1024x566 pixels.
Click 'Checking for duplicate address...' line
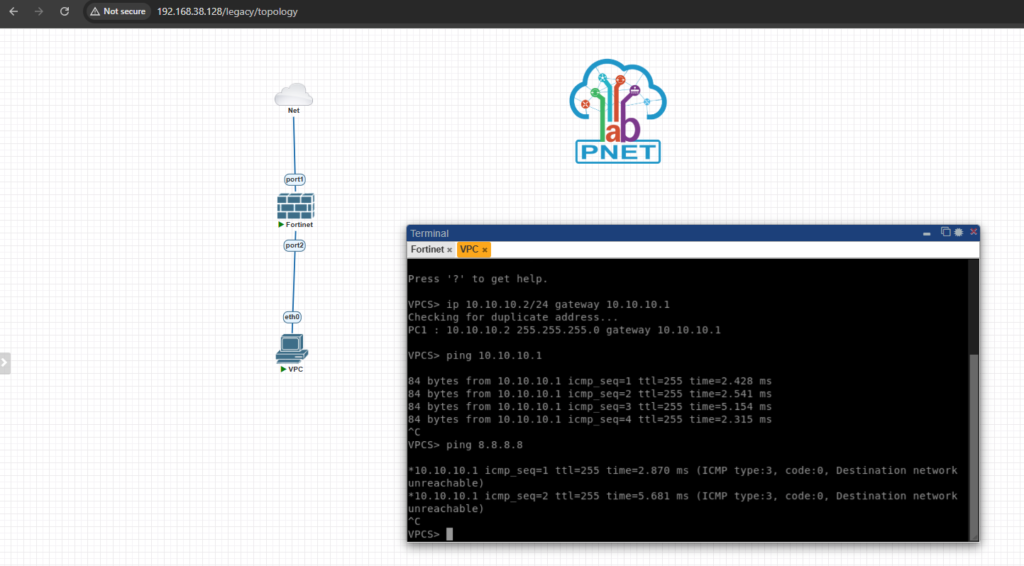click(x=513, y=317)
